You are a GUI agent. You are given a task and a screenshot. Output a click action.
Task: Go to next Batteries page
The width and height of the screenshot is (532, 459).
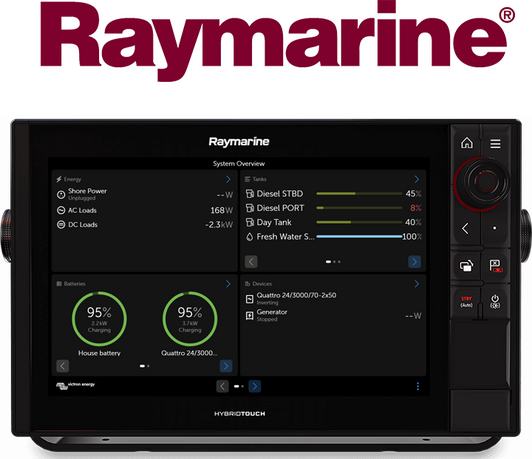pyautogui.click(x=226, y=366)
